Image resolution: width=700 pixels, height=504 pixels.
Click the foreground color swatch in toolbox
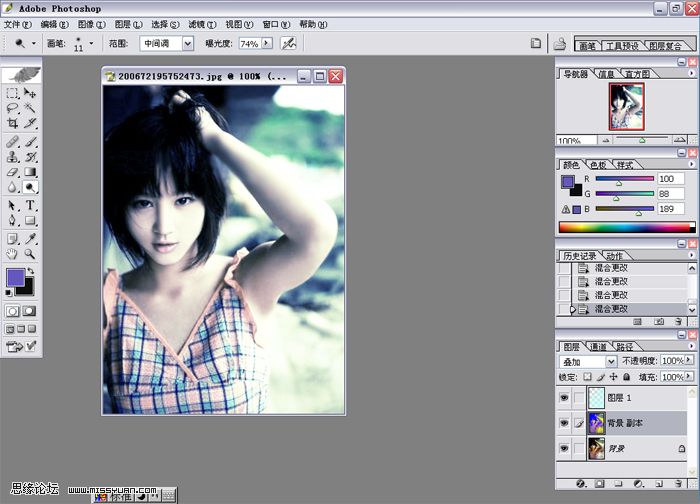[x=15, y=277]
